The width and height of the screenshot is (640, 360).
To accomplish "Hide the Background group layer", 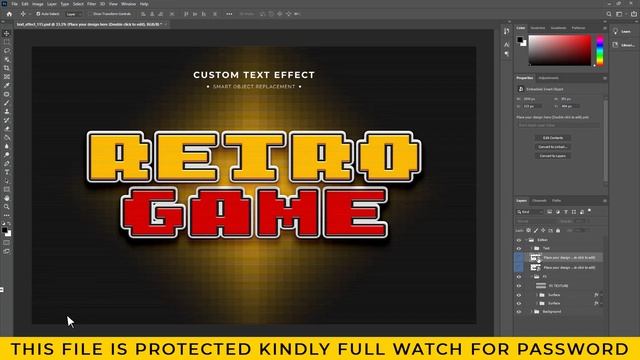I will 519,312.
